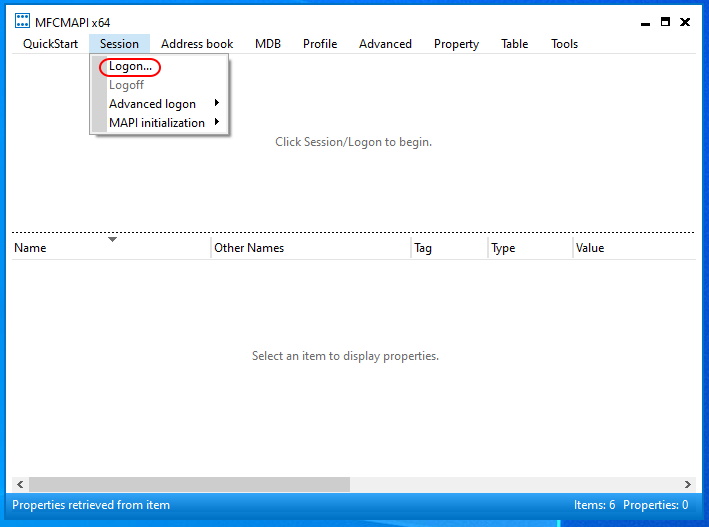This screenshot has width=709, height=527.
Task: Open the Advanced menu
Action: [385, 44]
